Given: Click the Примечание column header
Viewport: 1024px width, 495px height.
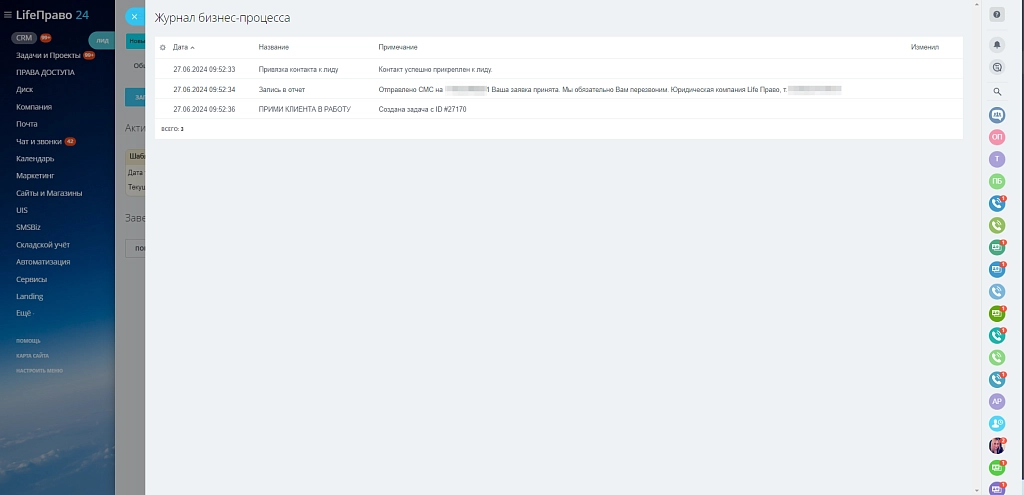Looking at the screenshot, I should (398, 48).
